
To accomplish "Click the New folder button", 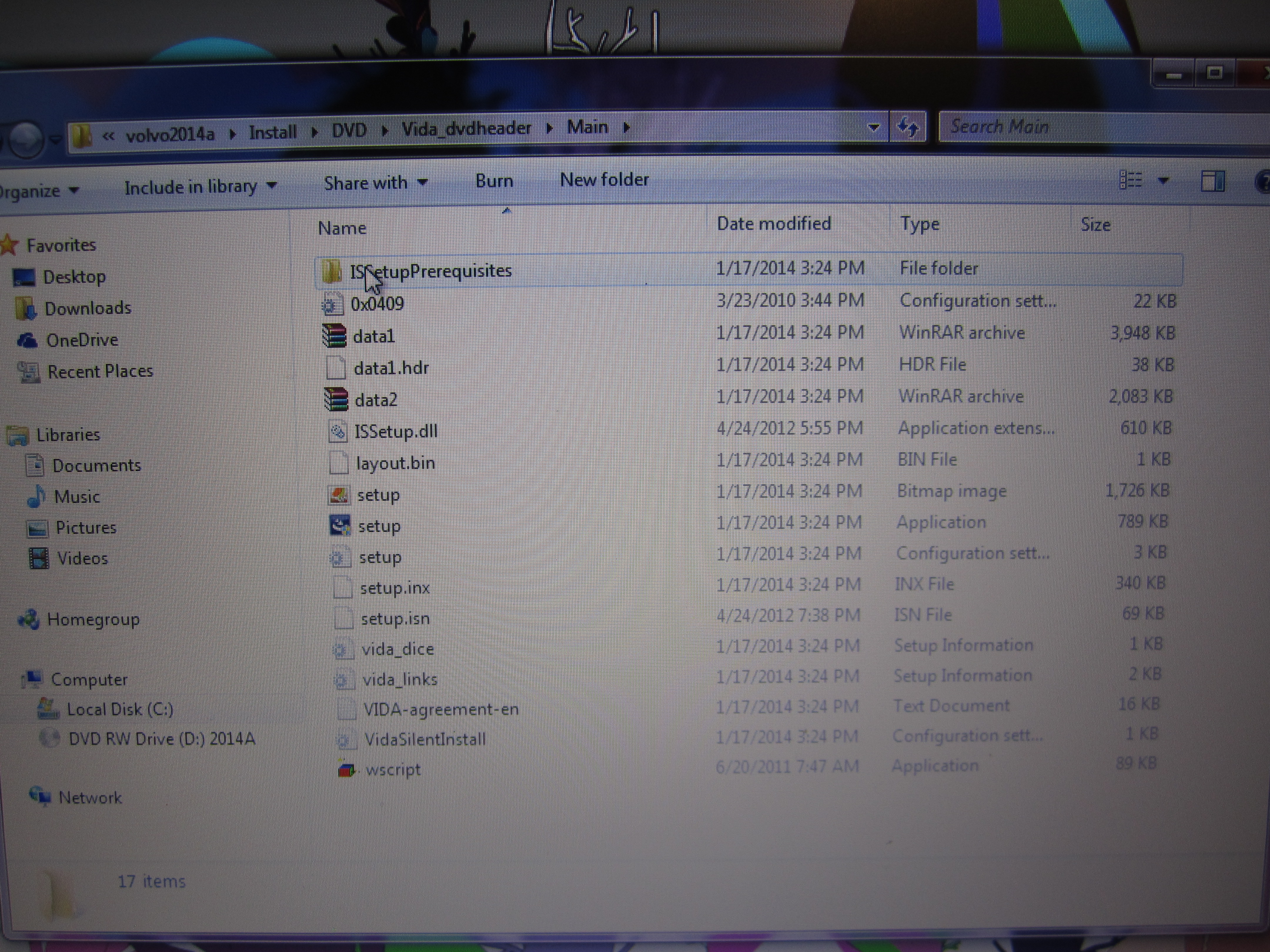I will click(x=604, y=180).
